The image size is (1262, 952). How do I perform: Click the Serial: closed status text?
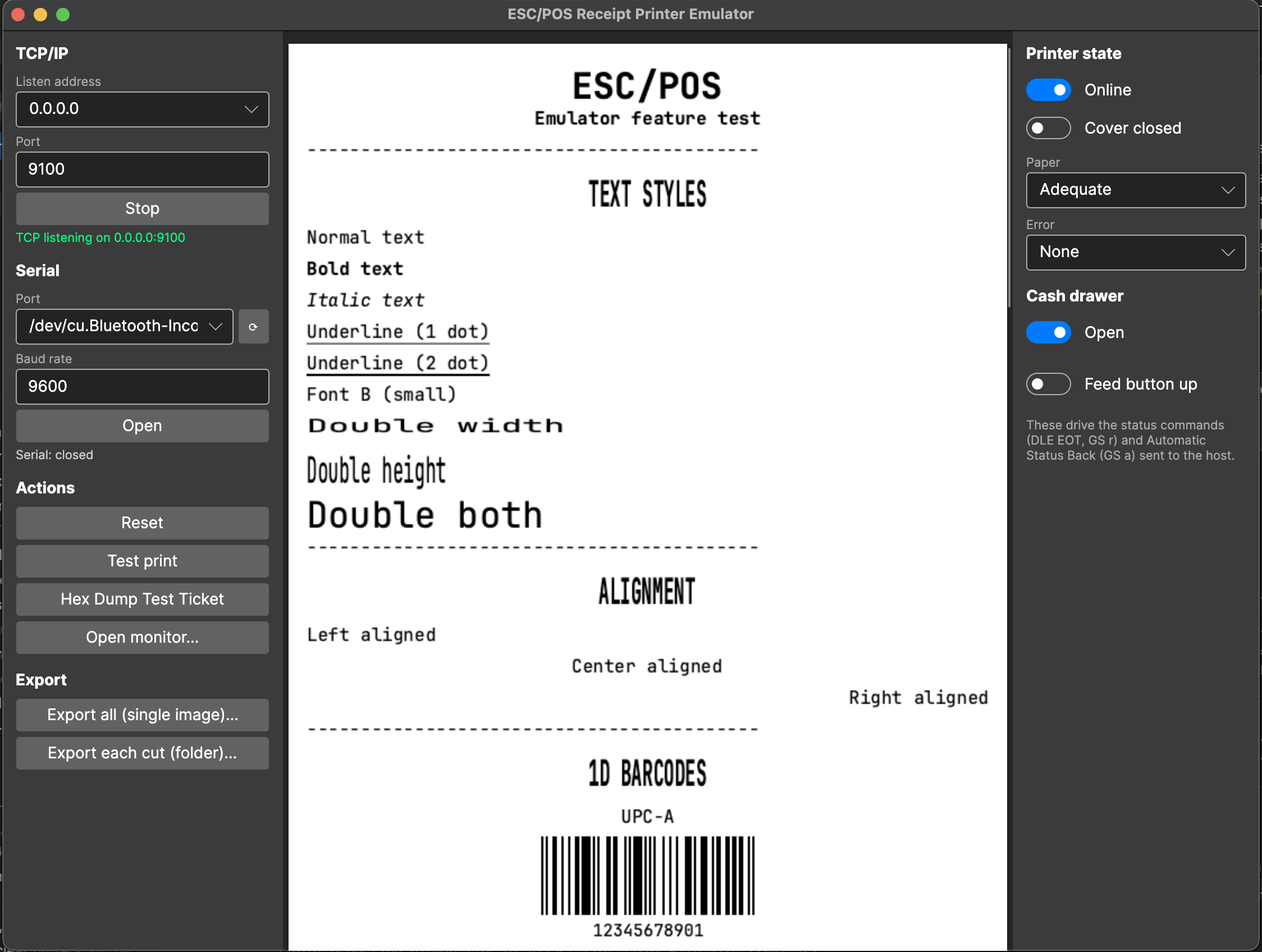tap(54, 455)
